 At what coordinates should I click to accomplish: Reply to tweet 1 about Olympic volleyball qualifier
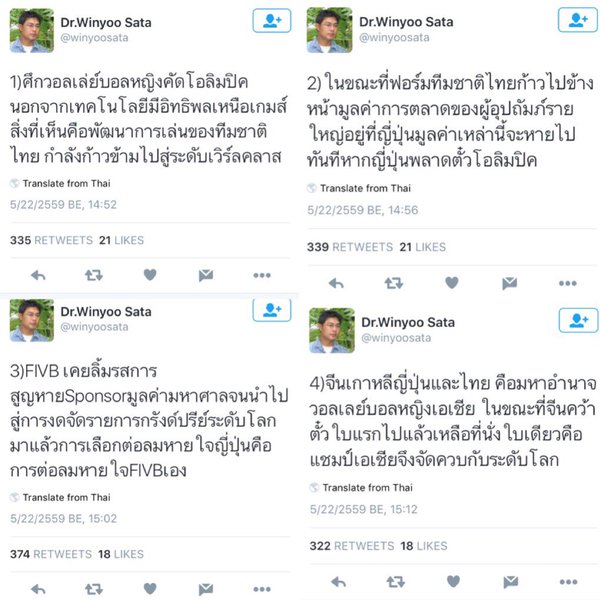pos(38,275)
